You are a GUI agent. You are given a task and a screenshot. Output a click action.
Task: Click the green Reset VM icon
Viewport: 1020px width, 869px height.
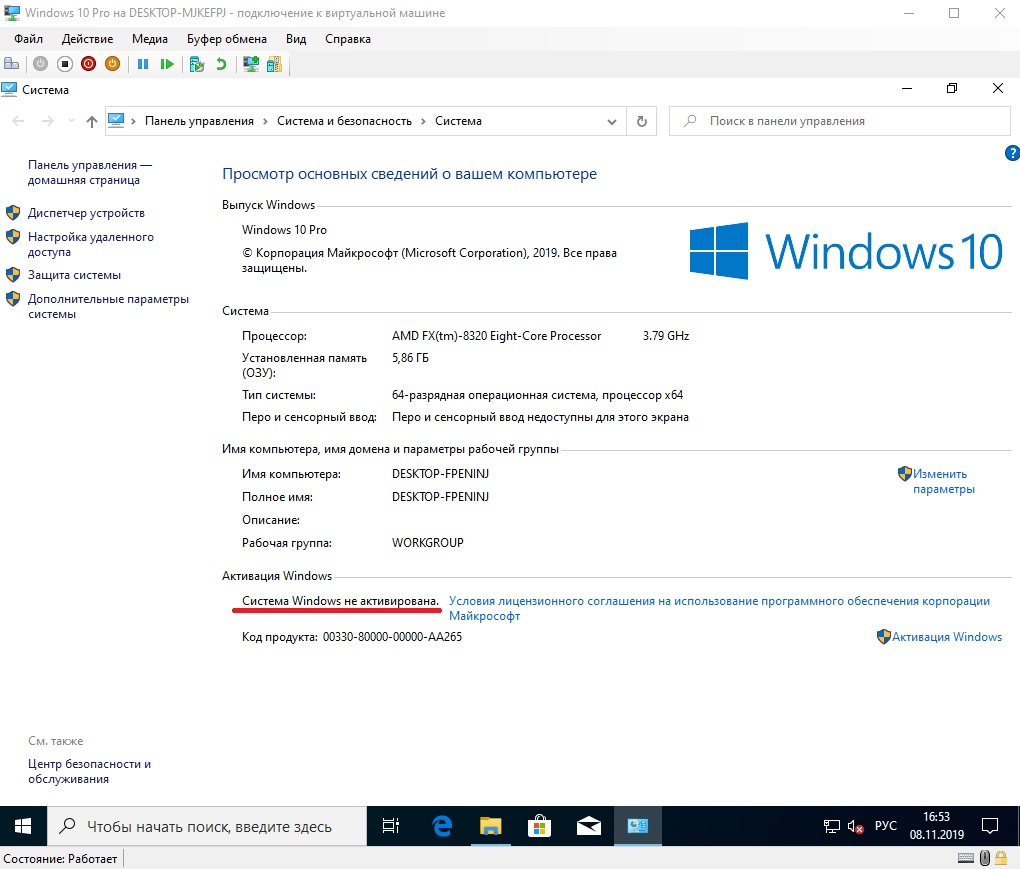click(x=167, y=64)
